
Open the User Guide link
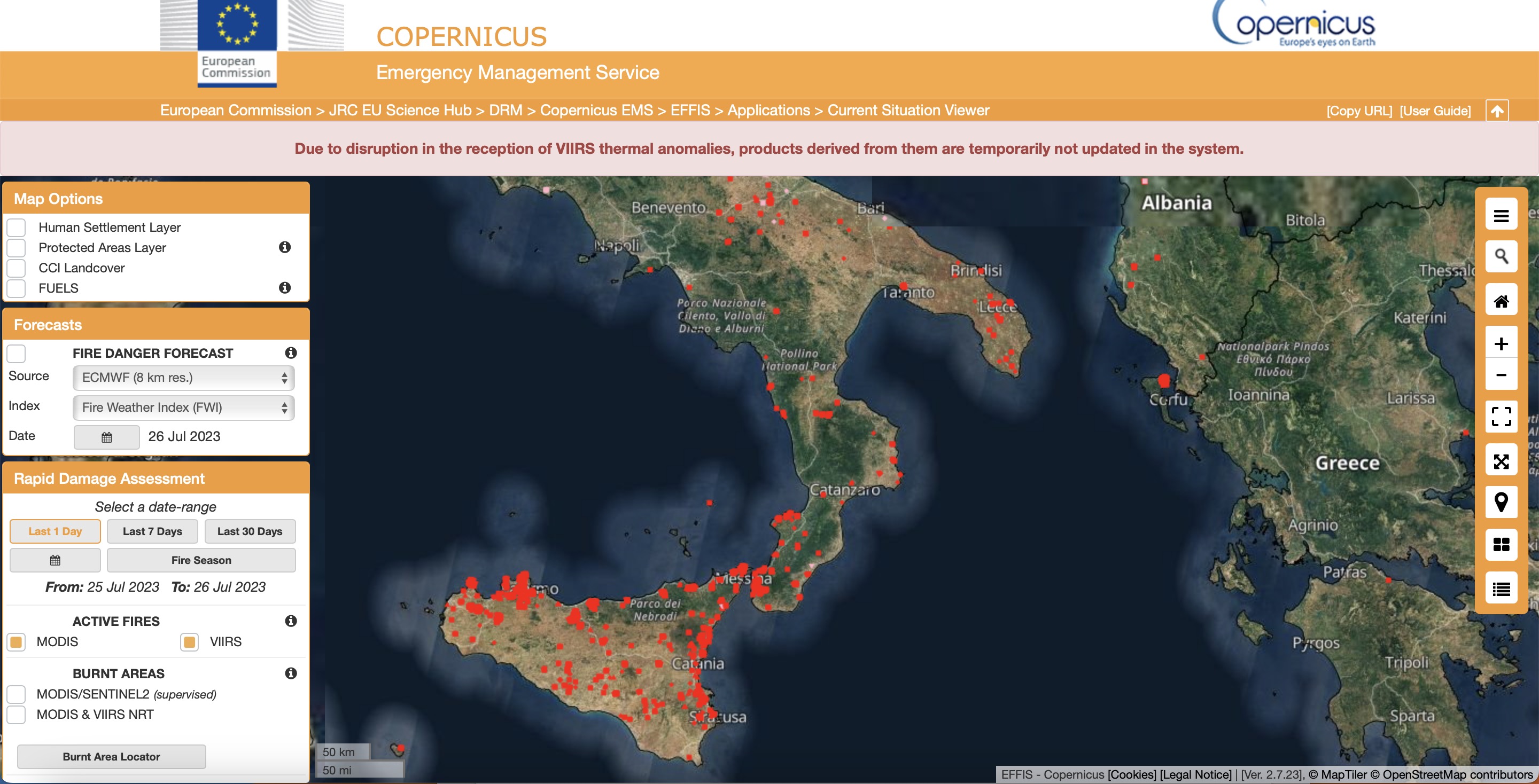[1435, 111]
